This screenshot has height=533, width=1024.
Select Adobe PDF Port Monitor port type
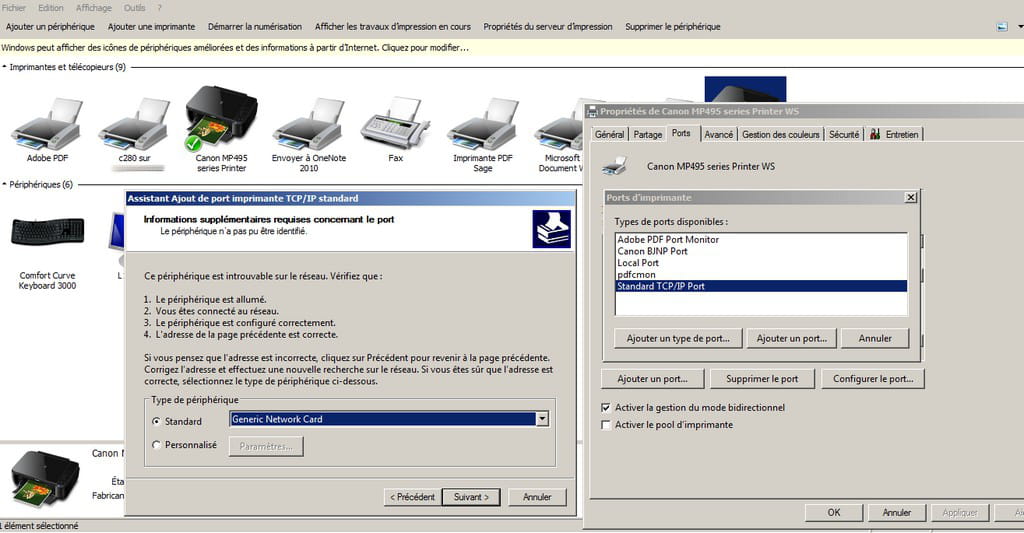click(761, 240)
